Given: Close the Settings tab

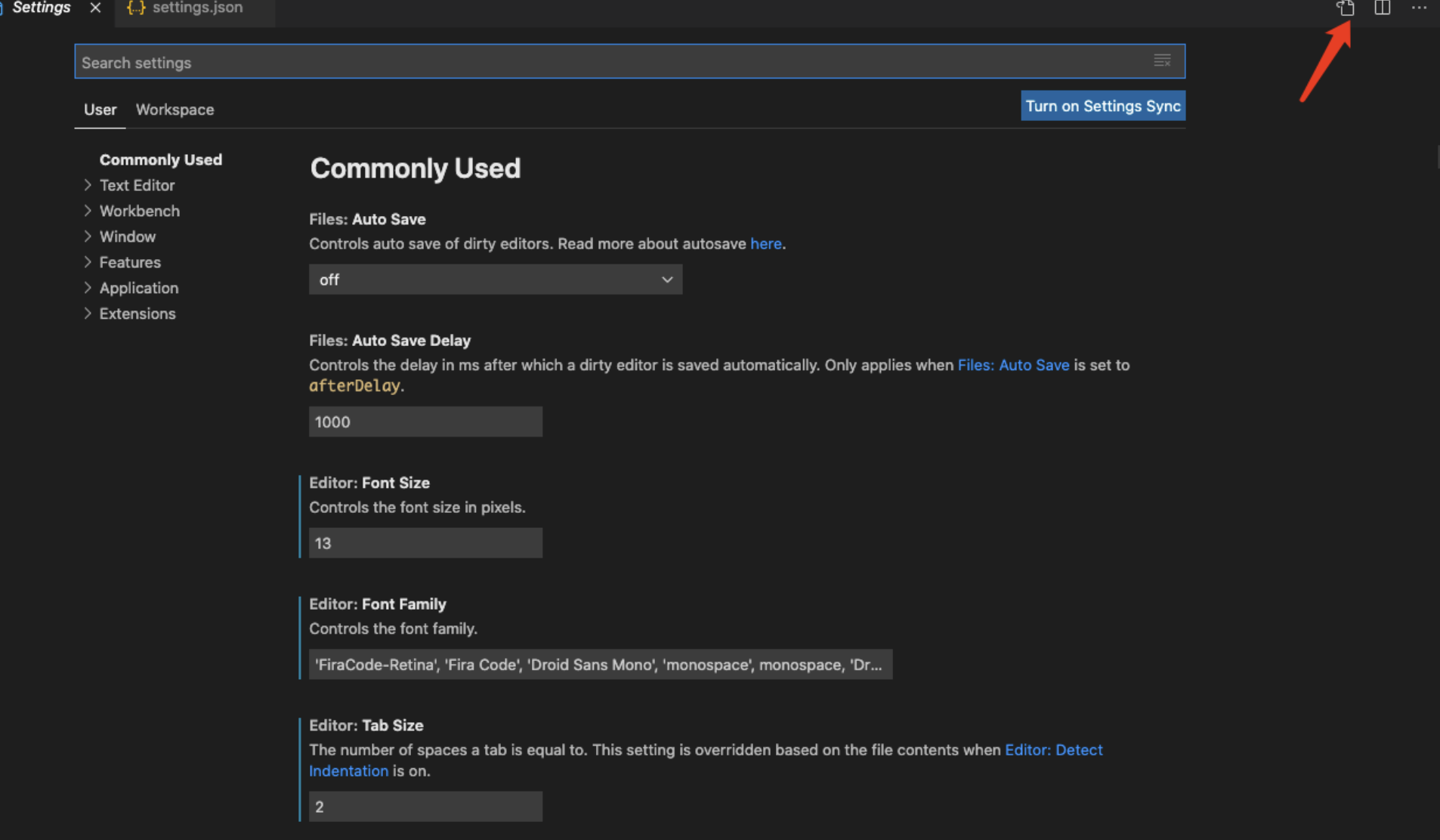Looking at the screenshot, I should pos(95,8).
